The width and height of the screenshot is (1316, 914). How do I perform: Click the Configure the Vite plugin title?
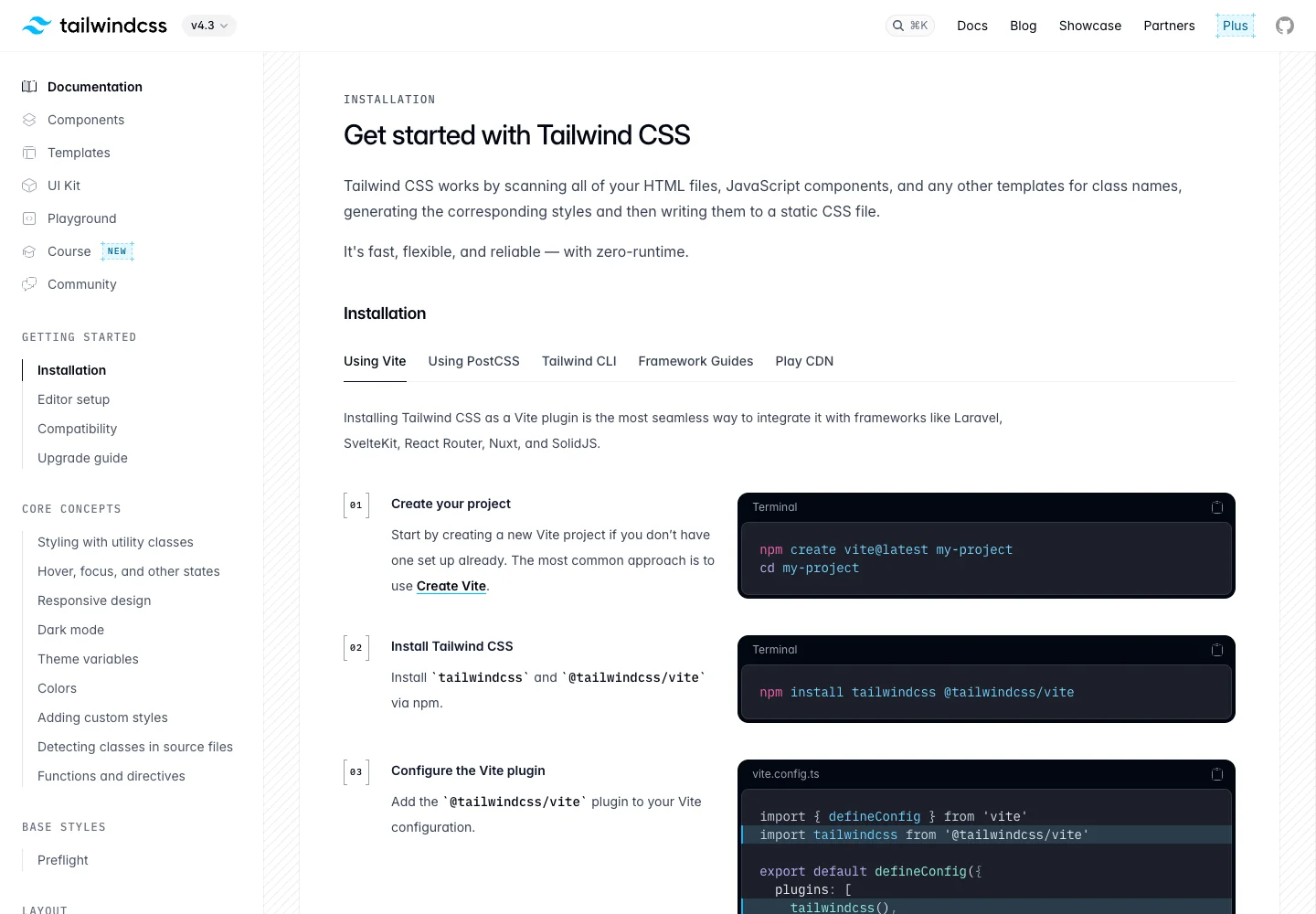[468, 771]
